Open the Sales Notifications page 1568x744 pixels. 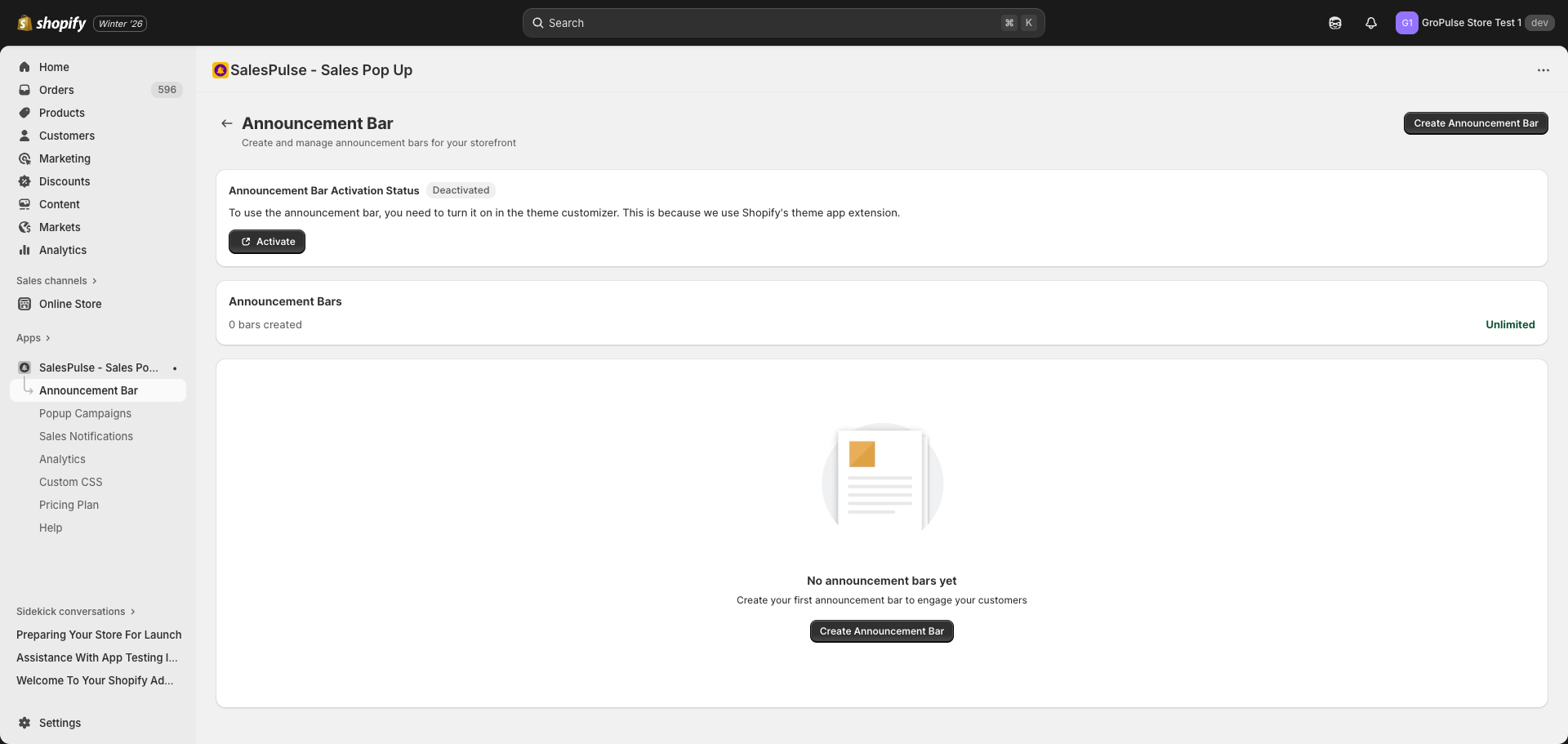[86, 436]
